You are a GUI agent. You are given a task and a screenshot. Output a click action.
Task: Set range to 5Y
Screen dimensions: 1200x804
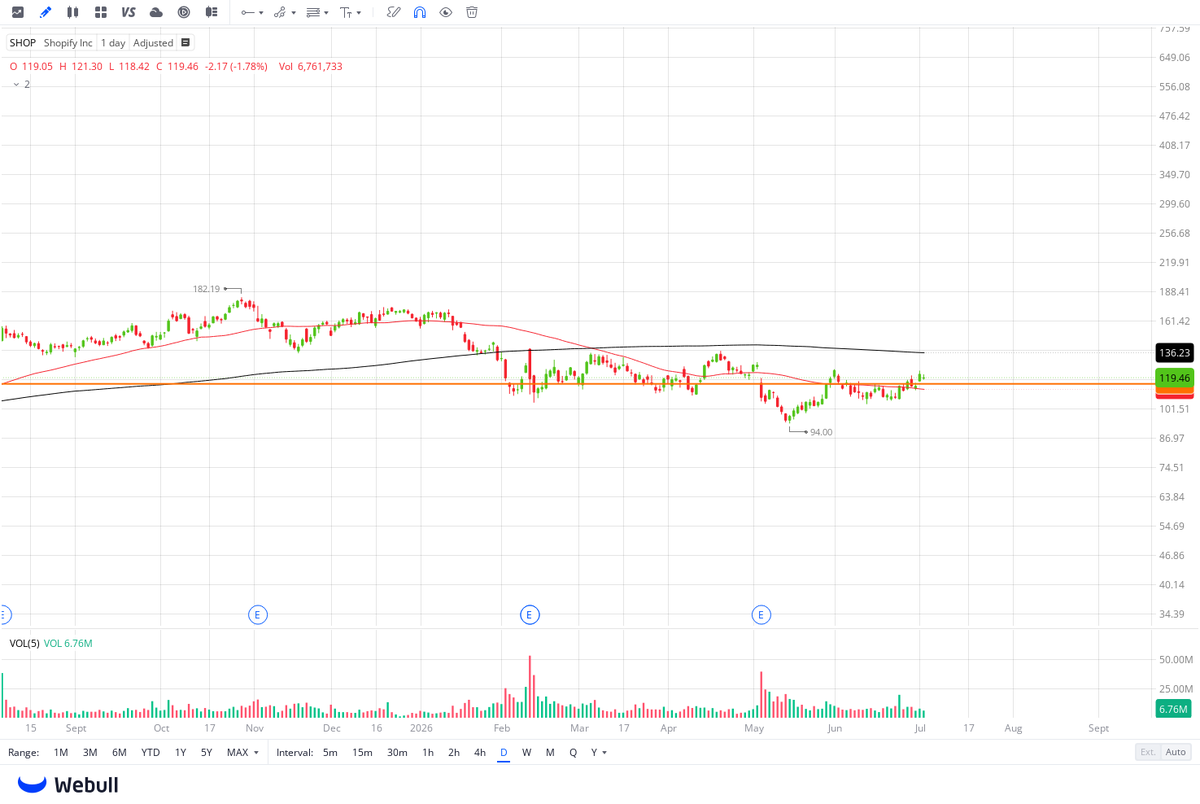[206, 752]
